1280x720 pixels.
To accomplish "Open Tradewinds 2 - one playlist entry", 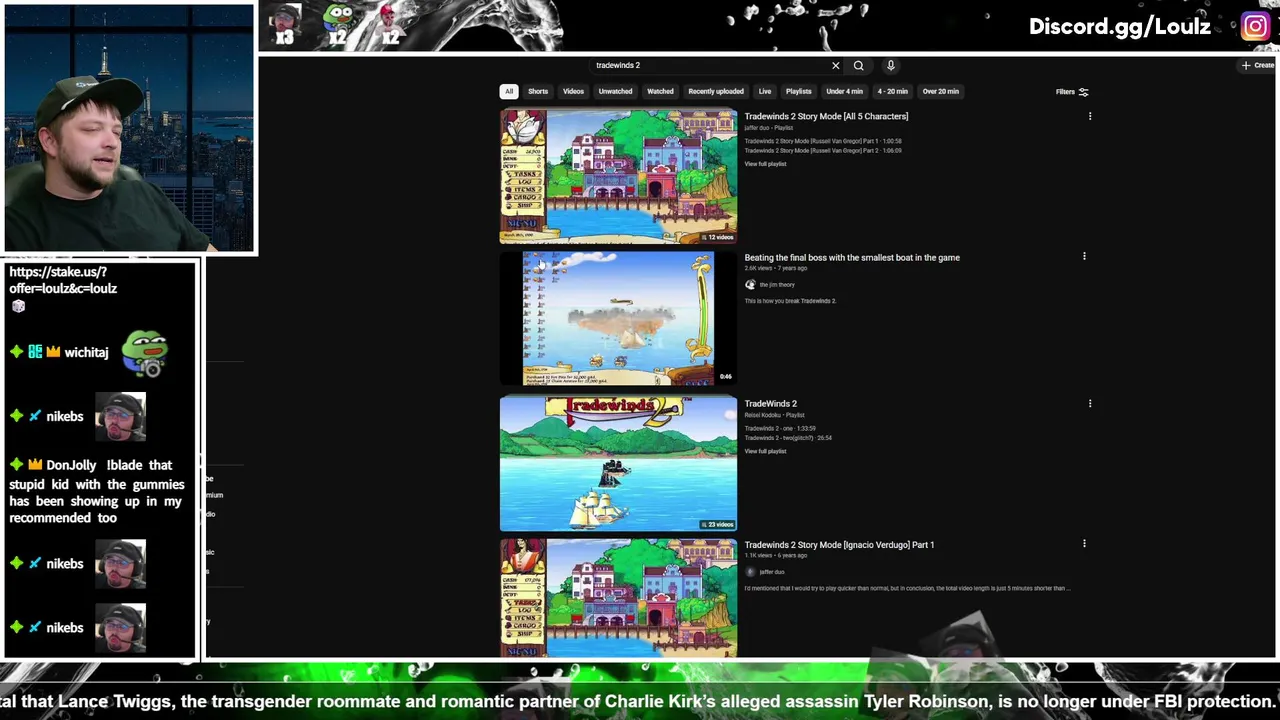I will point(780,429).
